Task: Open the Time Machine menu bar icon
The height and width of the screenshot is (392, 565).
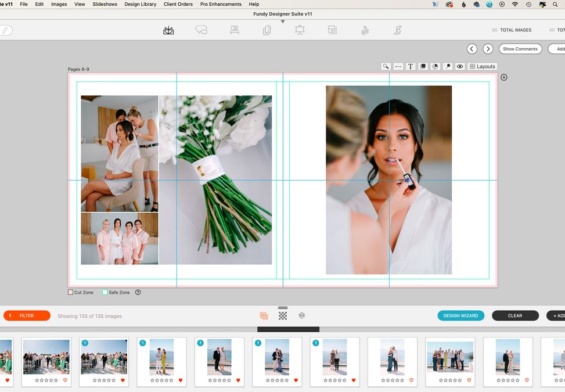Action: pos(529,4)
